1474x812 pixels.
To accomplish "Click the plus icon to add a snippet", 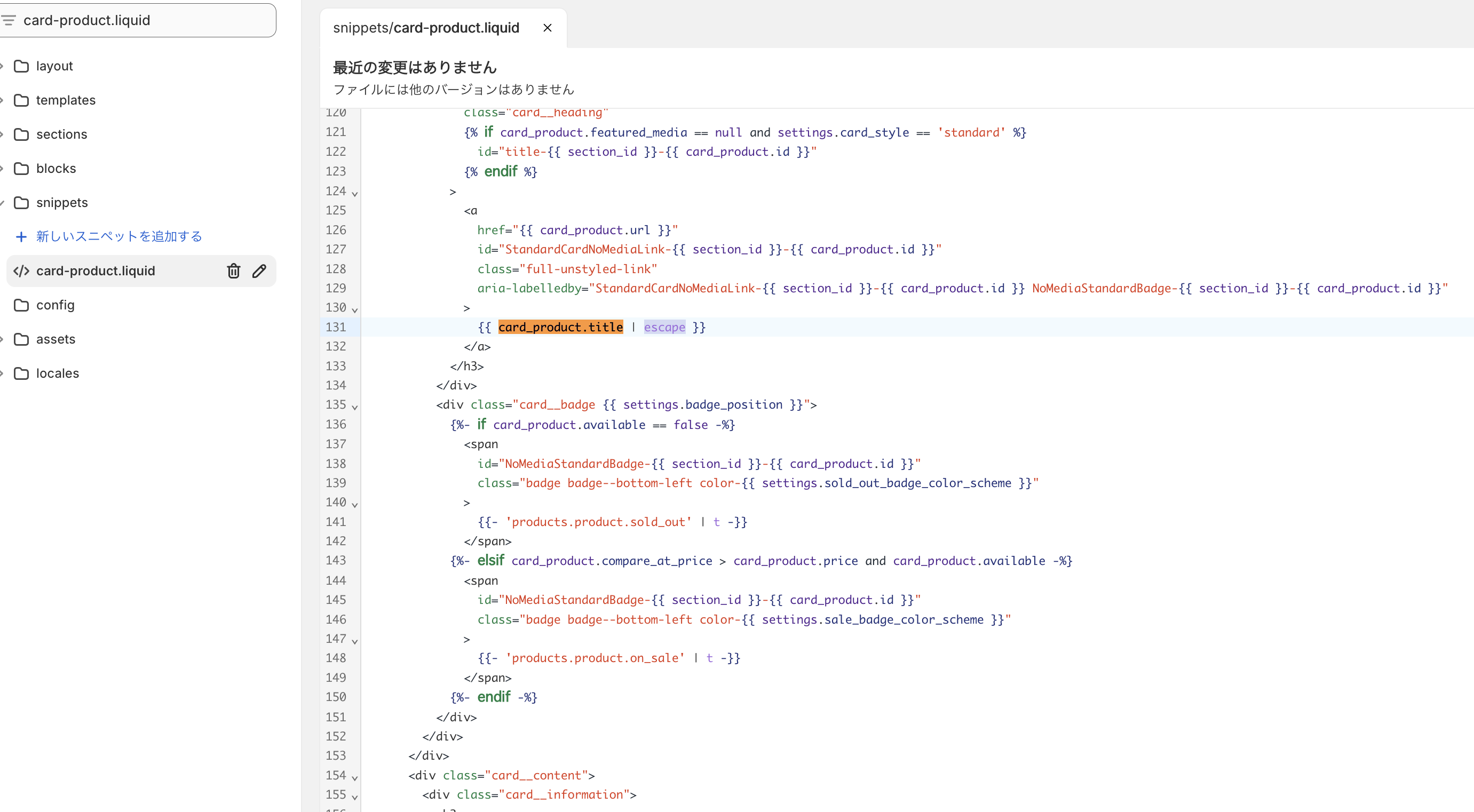I will coord(21,236).
